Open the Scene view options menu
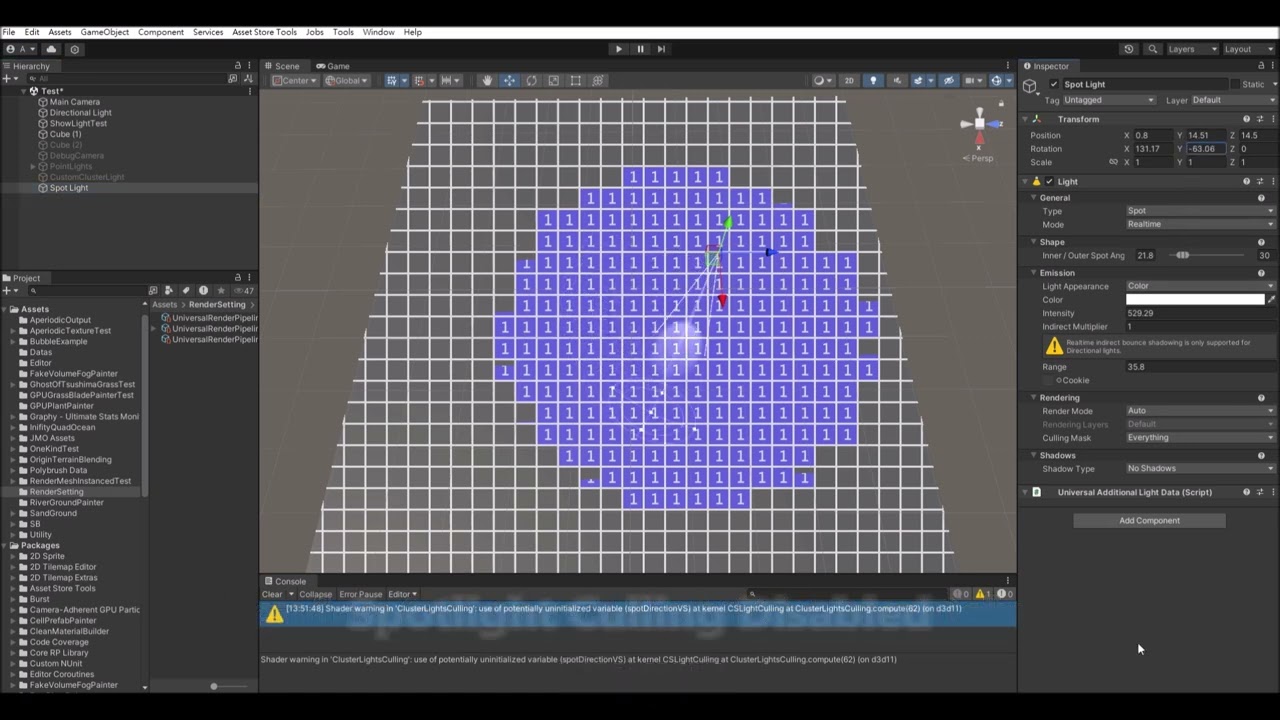Screen dimensions: 1280x720 coord(1008,66)
